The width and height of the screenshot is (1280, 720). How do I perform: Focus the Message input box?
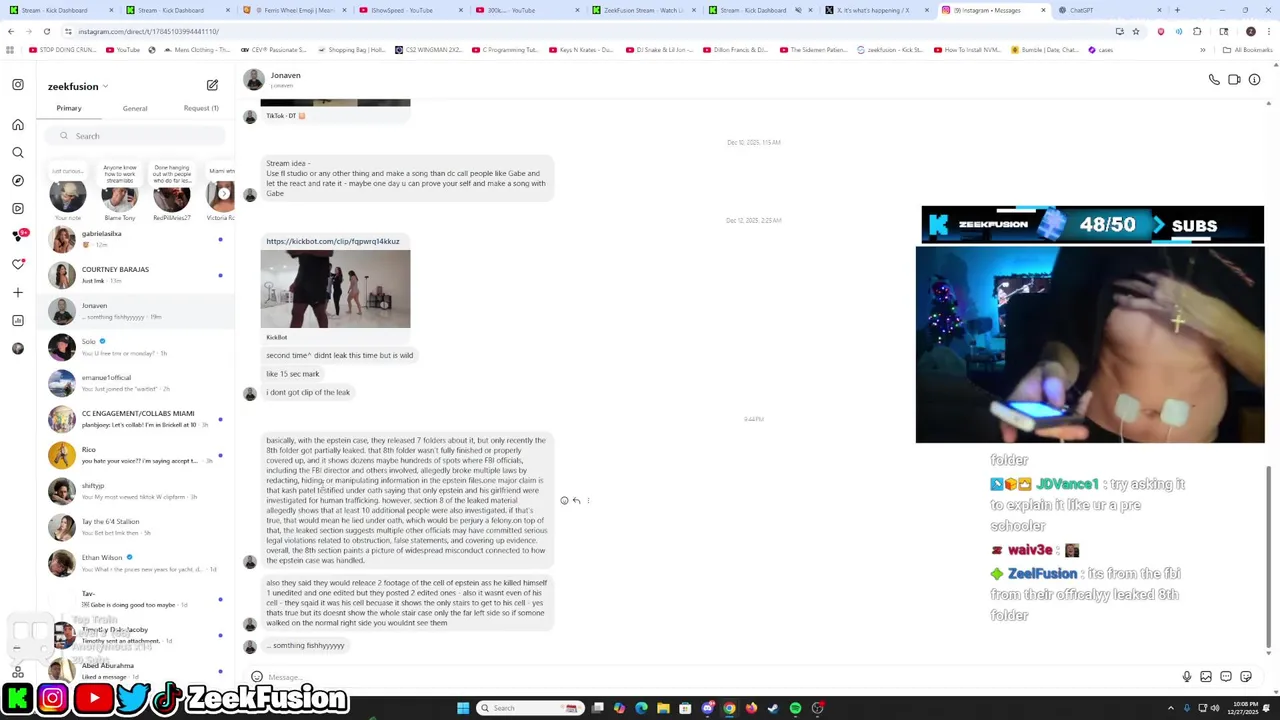[x=720, y=677]
